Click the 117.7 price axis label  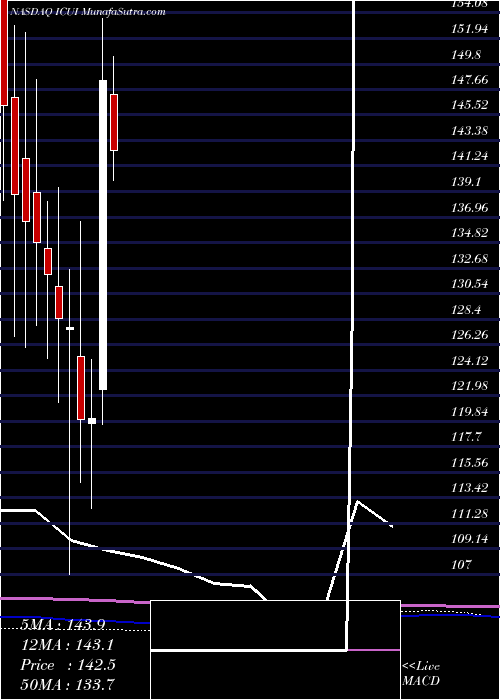coord(466,437)
